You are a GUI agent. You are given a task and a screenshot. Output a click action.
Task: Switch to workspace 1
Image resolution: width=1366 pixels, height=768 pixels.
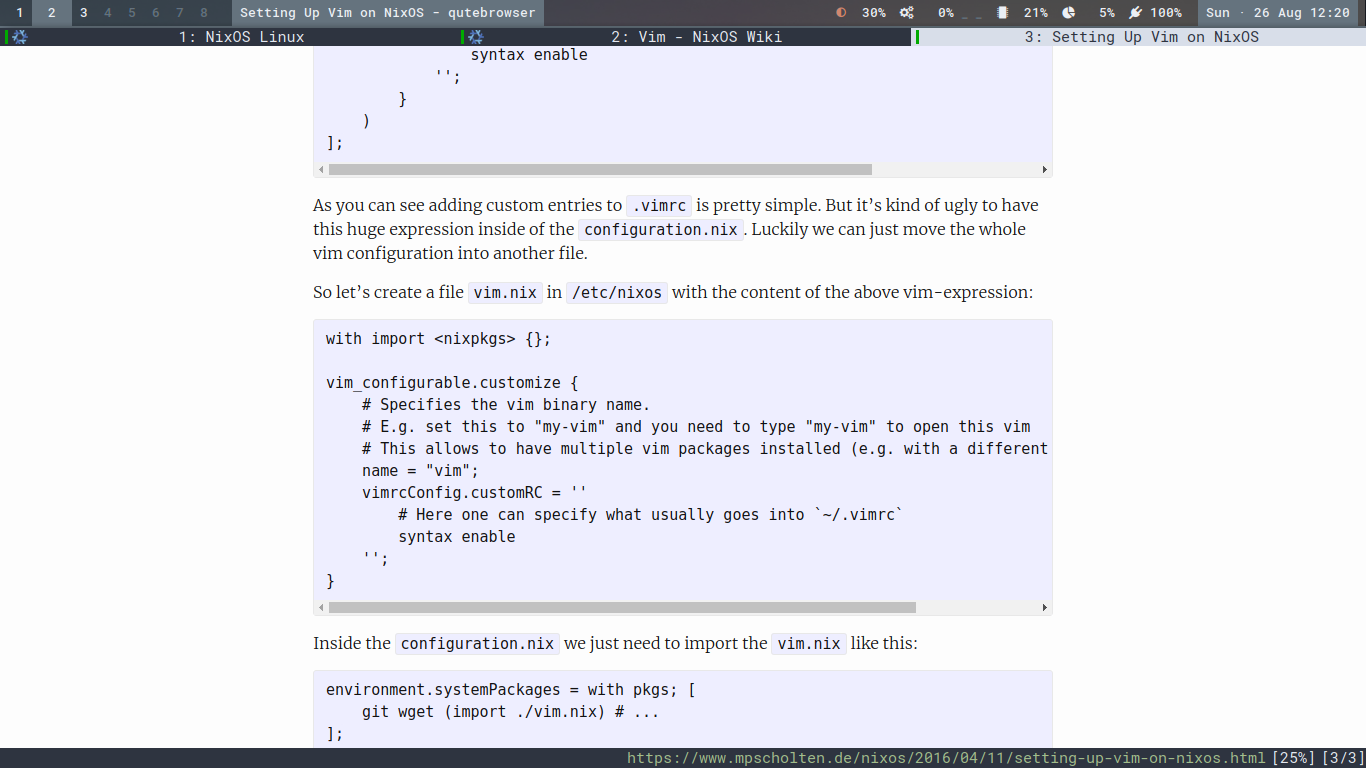tap(19, 13)
